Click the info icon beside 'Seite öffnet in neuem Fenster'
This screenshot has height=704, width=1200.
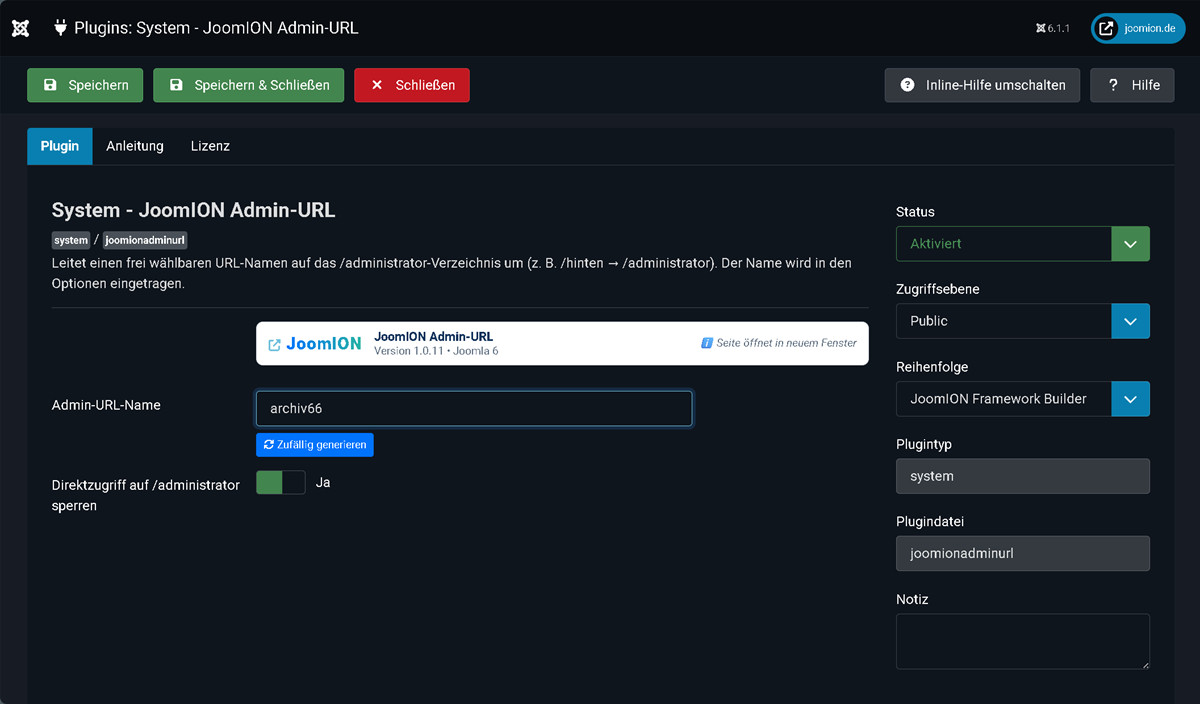(x=707, y=343)
